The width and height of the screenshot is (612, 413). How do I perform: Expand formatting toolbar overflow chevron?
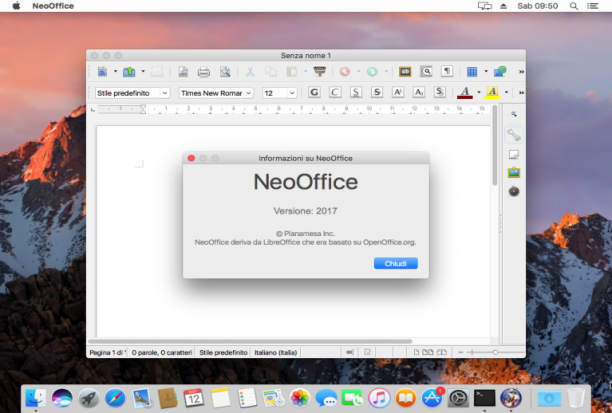[521, 93]
